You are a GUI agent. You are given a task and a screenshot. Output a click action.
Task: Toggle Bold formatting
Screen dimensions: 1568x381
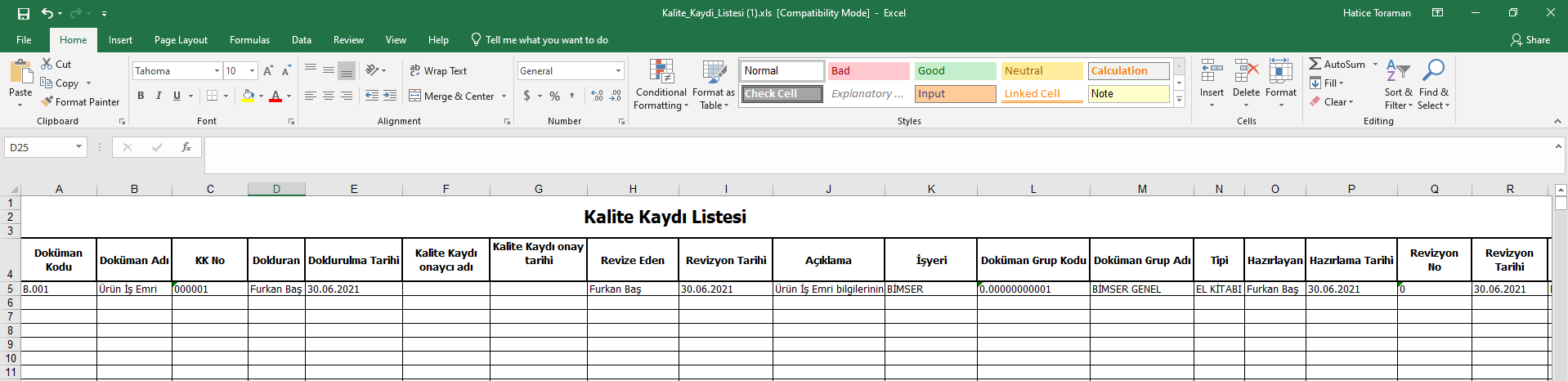141,96
